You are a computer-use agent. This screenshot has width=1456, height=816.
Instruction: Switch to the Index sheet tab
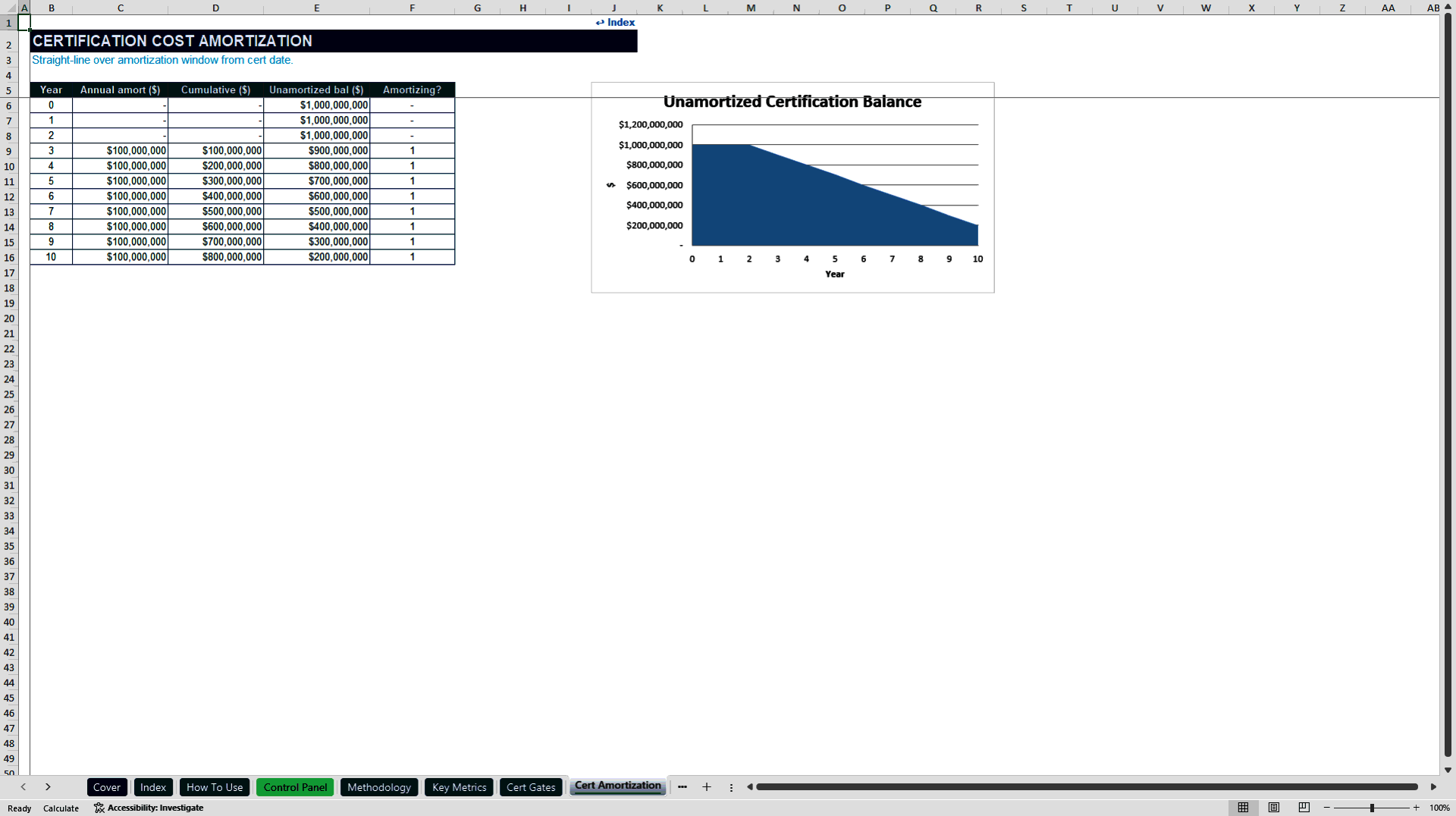(x=153, y=787)
